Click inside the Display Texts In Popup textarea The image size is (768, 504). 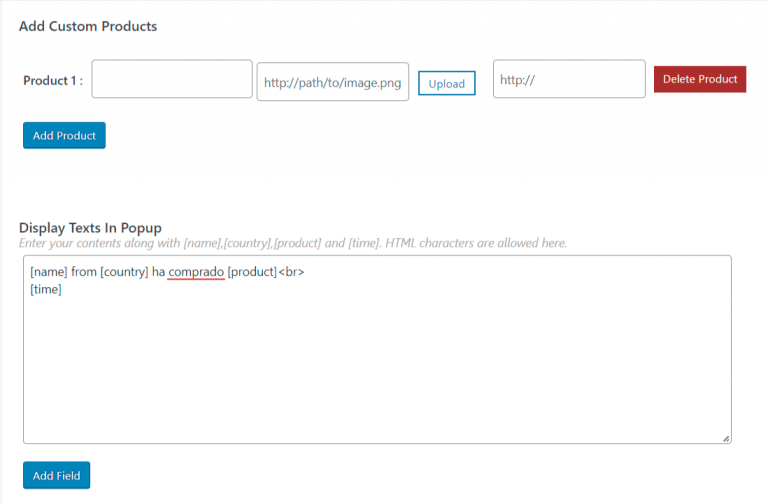(377, 350)
